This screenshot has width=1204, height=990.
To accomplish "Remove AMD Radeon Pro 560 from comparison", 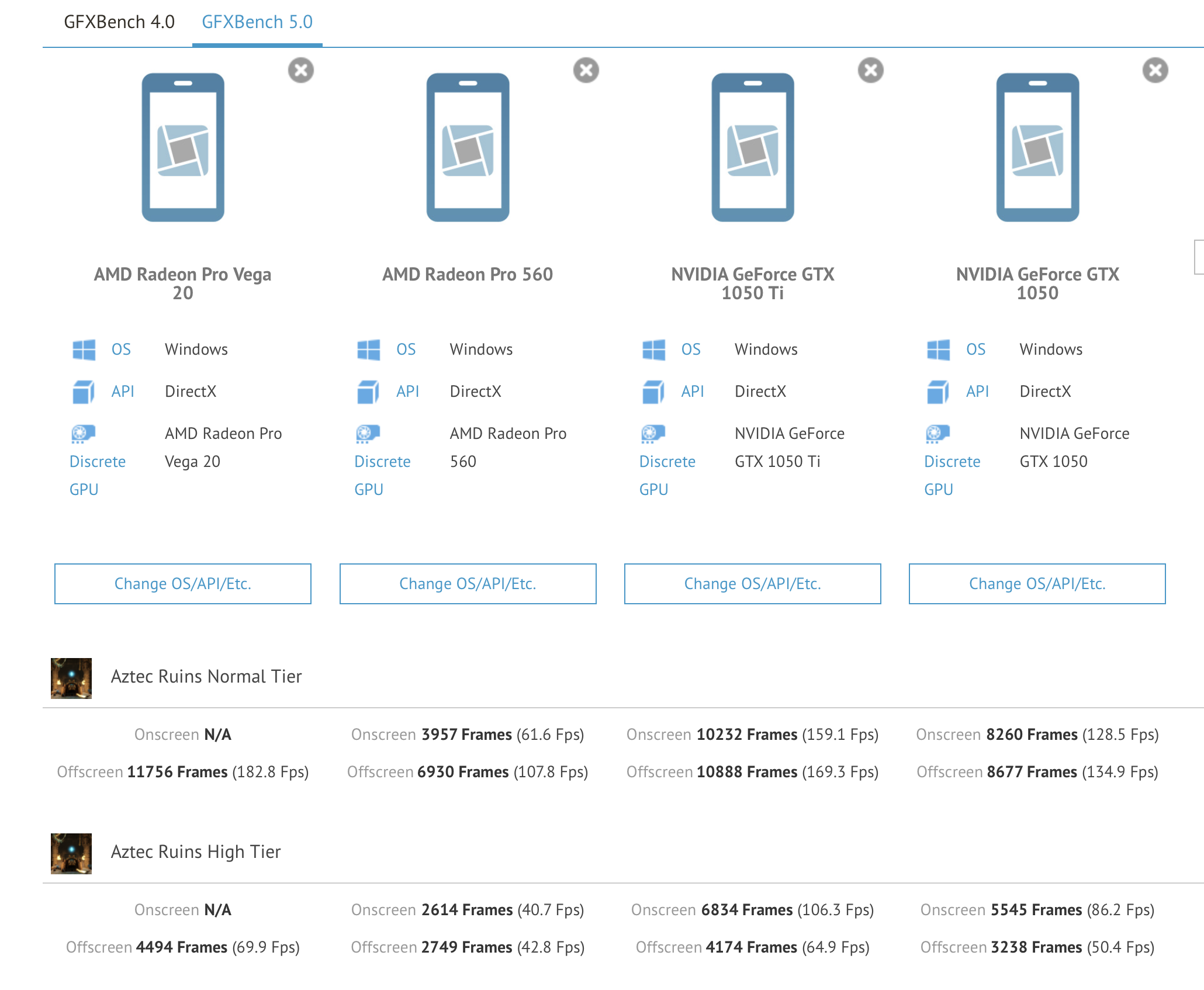I will (x=586, y=70).
